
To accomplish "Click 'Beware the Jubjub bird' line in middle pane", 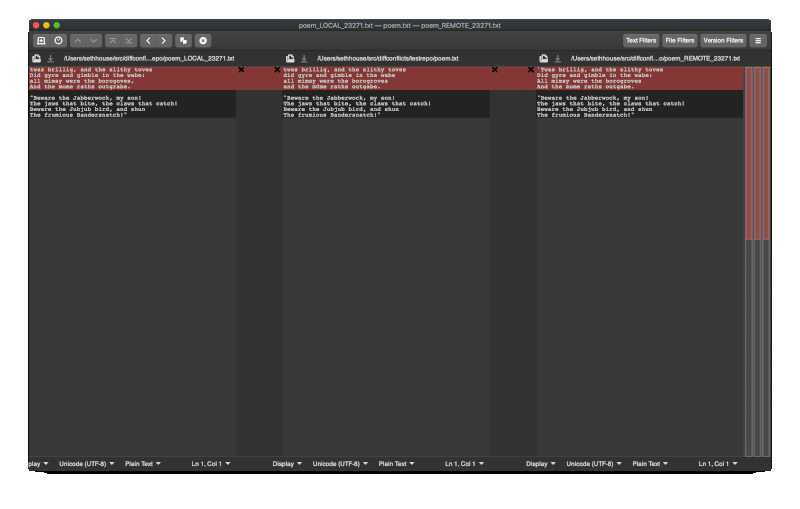I will coord(341,109).
